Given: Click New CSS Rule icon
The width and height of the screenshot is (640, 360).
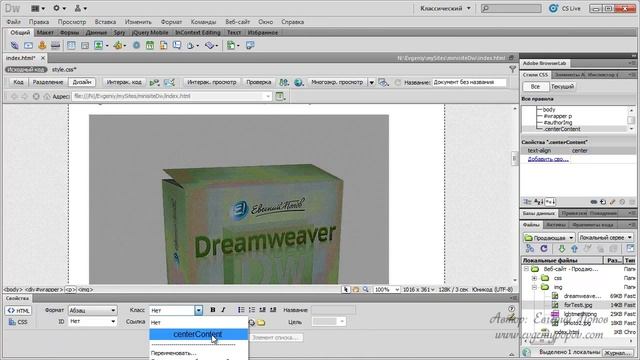Looking at the screenshot, I should (x=603, y=202).
